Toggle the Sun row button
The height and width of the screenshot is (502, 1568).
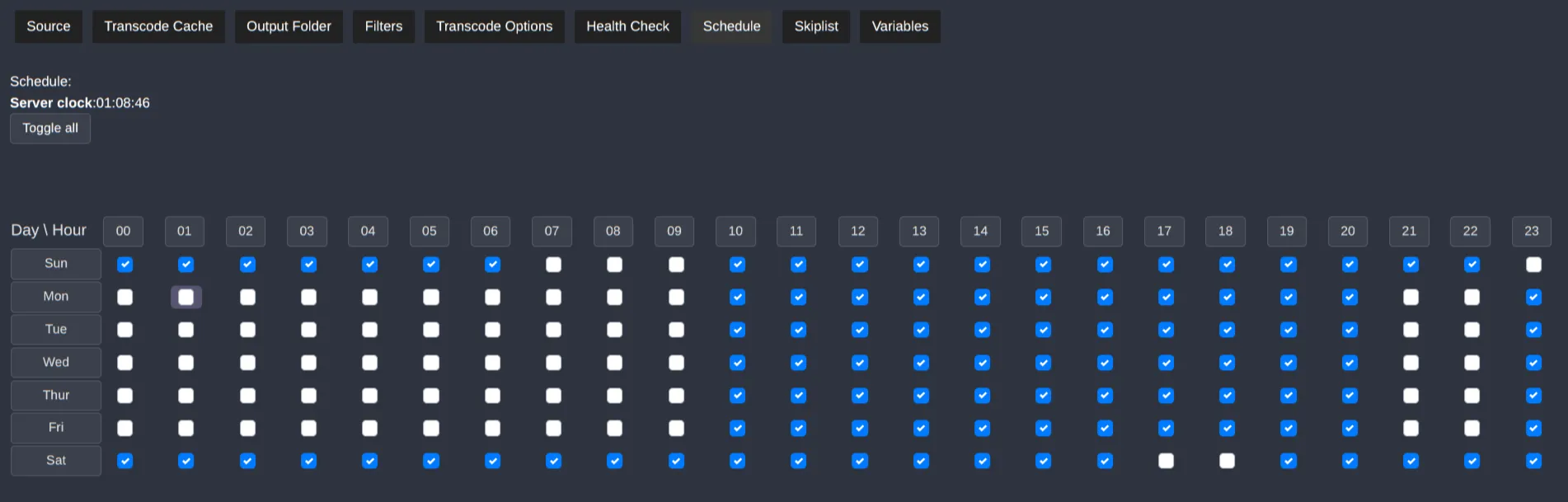tap(56, 264)
